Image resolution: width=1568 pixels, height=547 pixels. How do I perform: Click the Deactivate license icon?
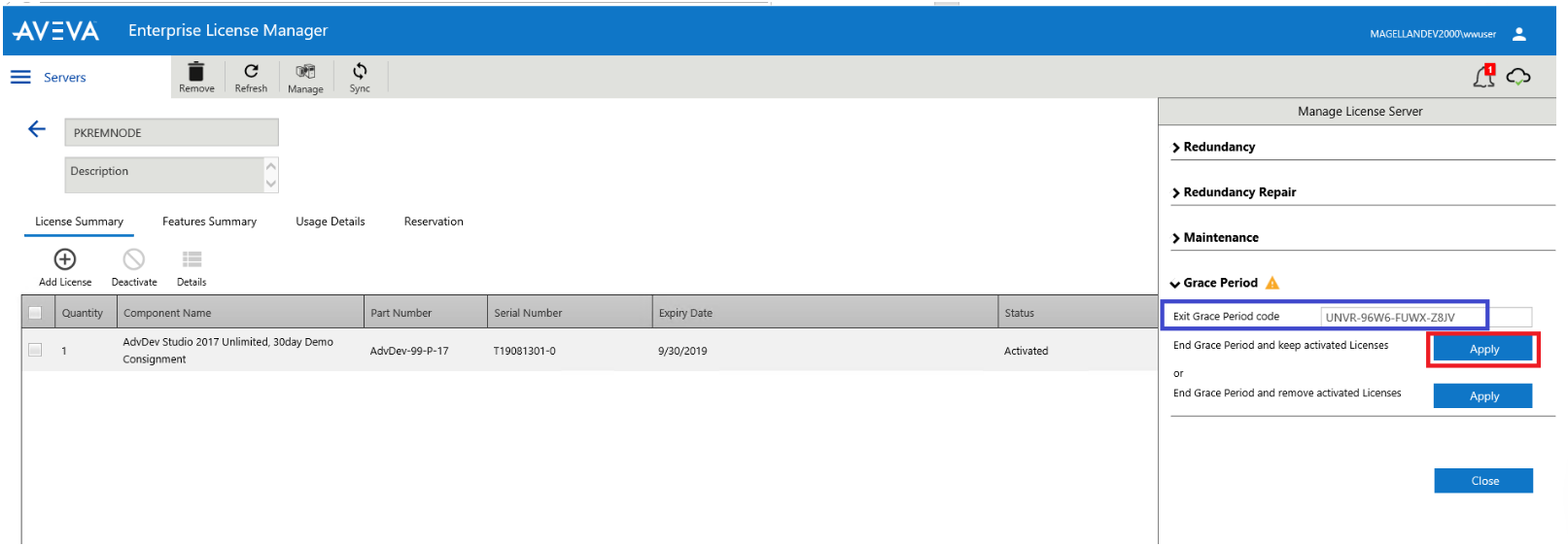134,259
